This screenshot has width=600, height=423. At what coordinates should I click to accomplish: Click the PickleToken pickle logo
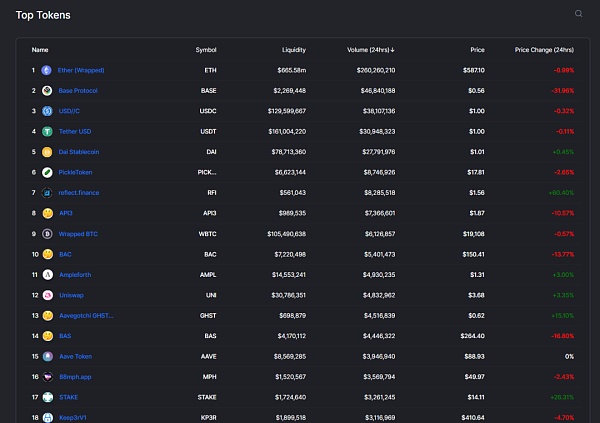pos(47,172)
